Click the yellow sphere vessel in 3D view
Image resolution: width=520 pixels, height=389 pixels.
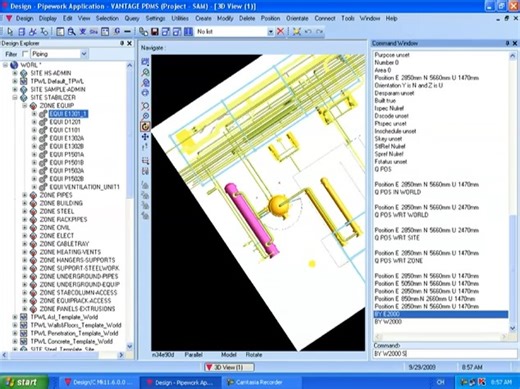pyautogui.click(x=279, y=206)
